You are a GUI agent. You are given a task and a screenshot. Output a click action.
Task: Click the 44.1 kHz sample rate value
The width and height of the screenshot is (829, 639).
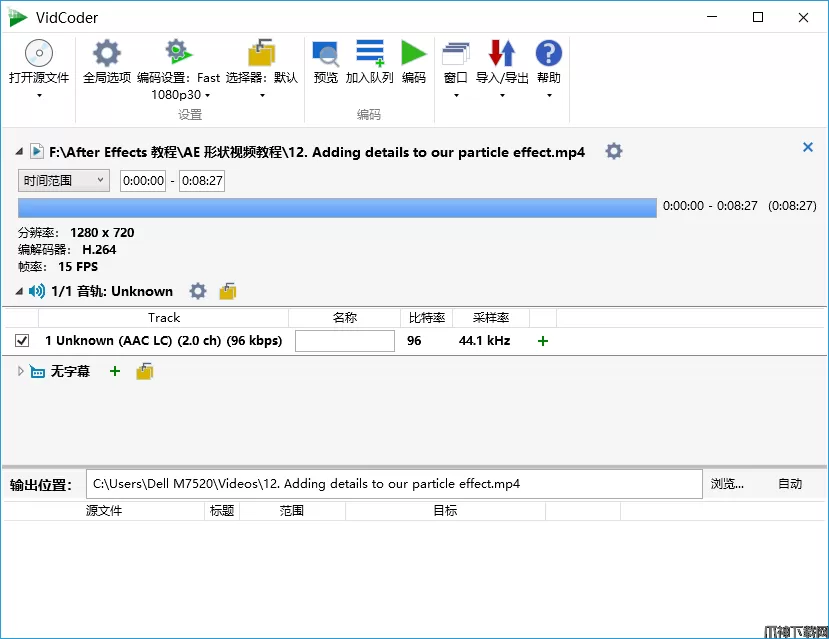(484, 341)
